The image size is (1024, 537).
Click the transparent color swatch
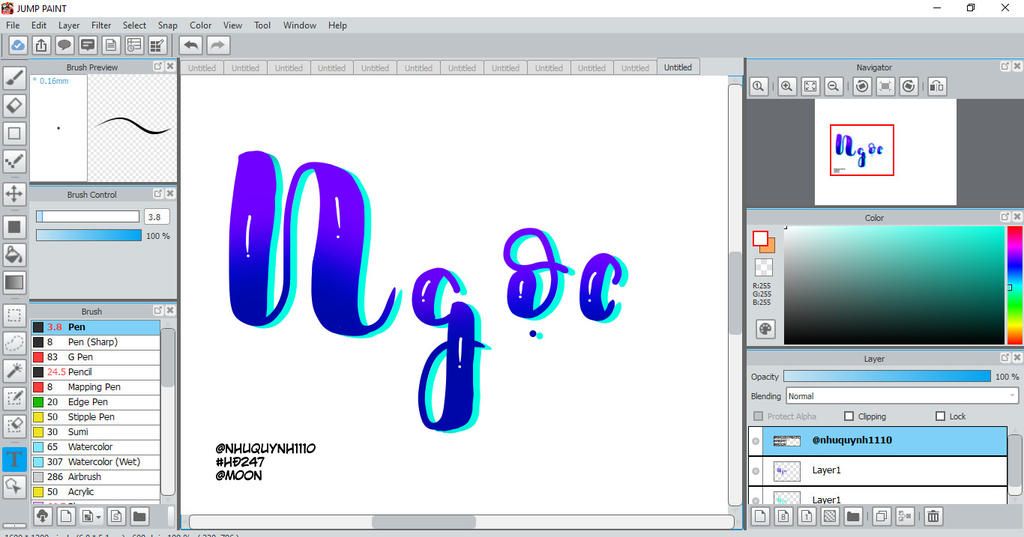point(763,267)
